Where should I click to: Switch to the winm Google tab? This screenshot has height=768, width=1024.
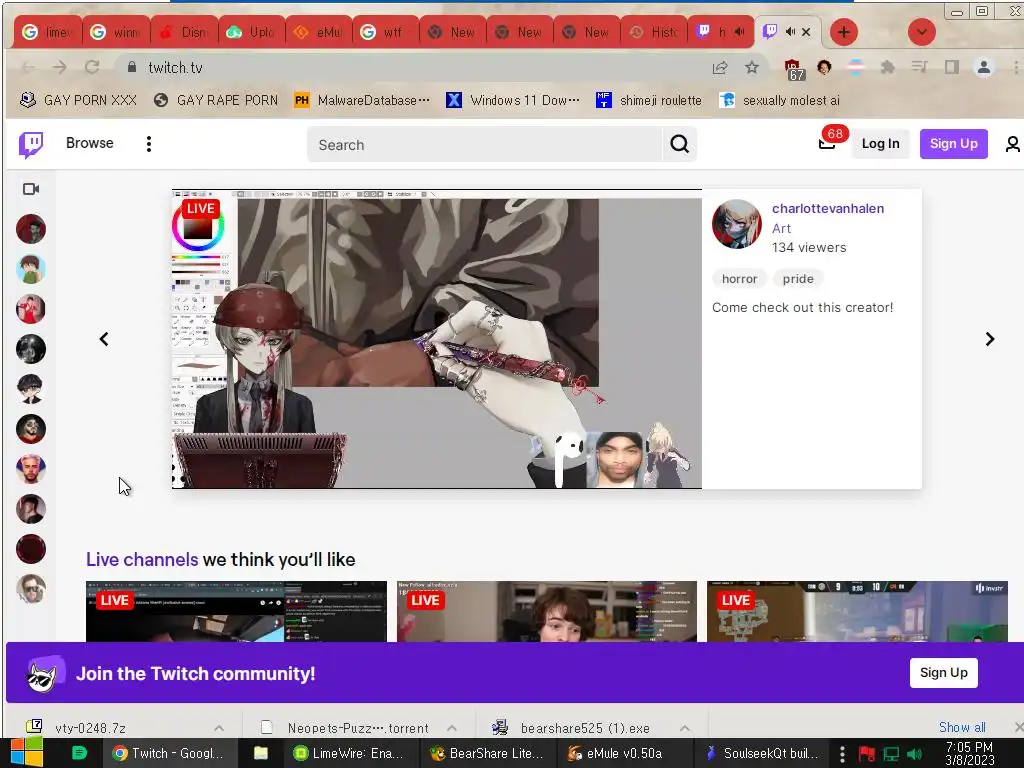(x=117, y=32)
